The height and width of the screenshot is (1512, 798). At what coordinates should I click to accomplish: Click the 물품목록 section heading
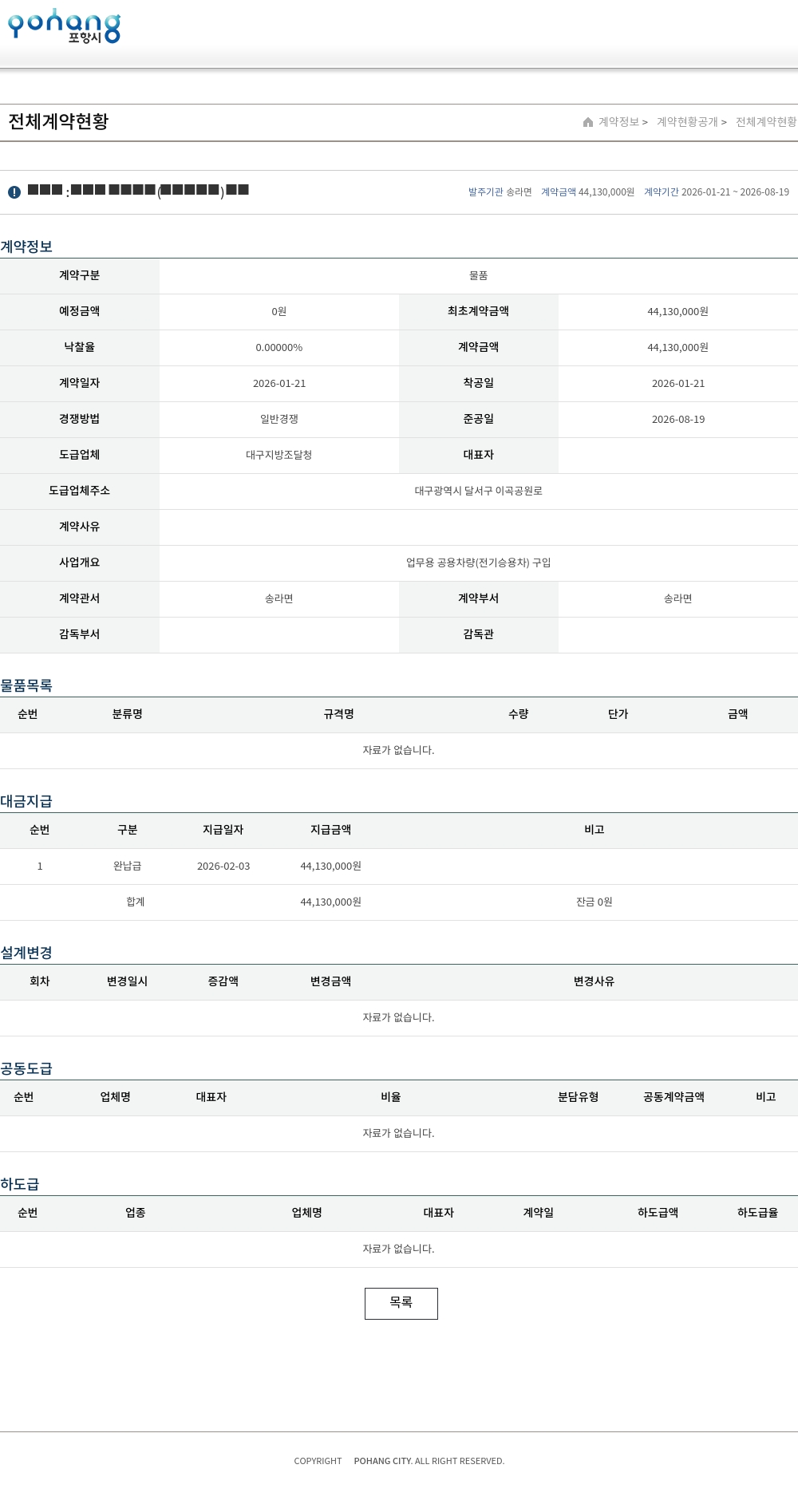click(x=26, y=685)
